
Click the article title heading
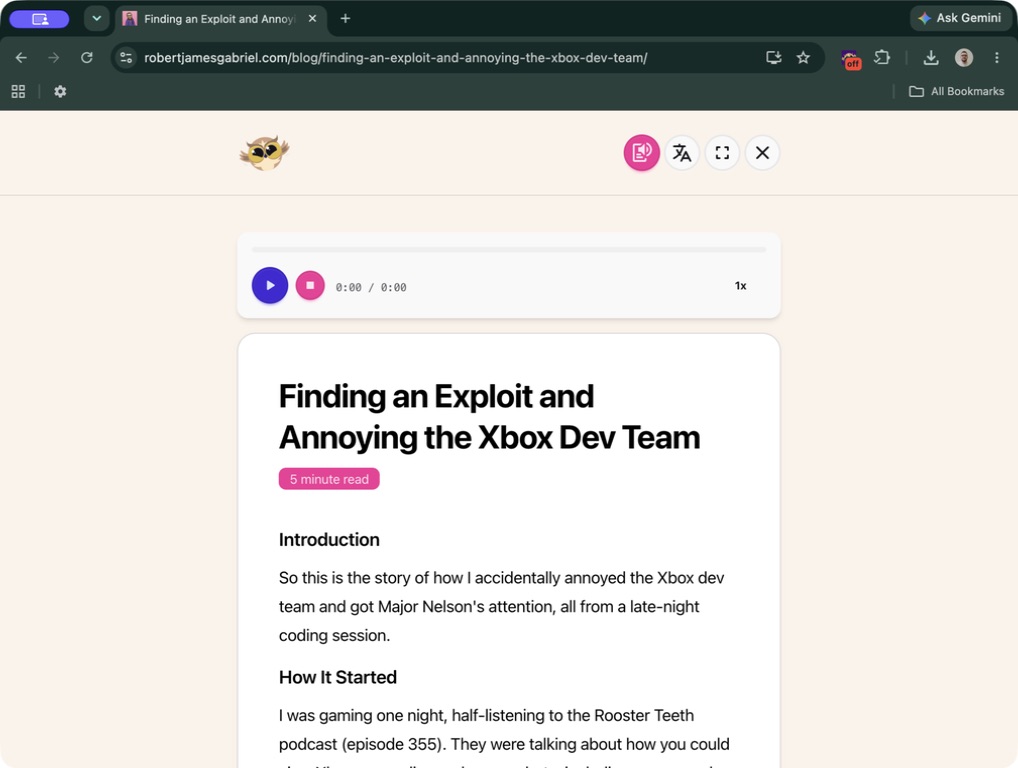tap(490, 417)
